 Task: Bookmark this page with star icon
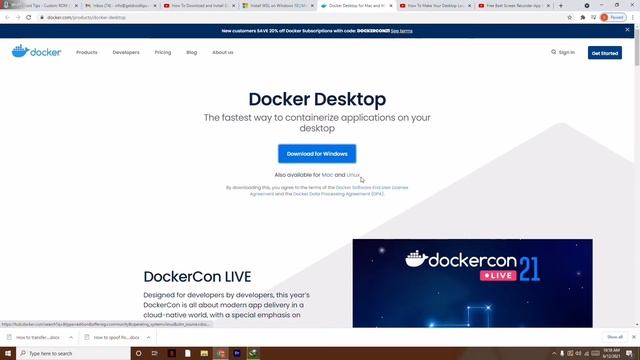click(570, 18)
